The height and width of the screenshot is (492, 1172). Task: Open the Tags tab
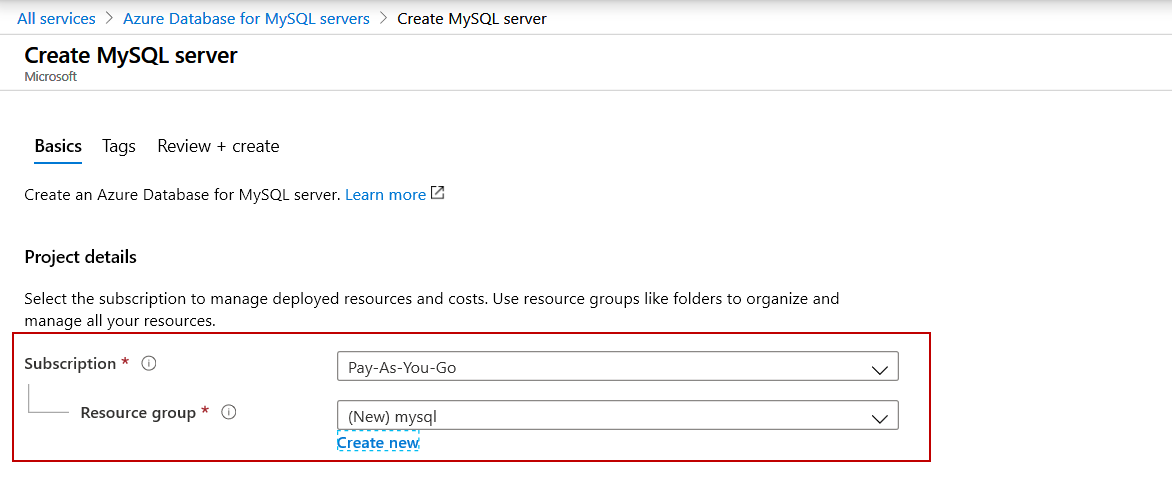pyautogui.click(x=118, y=146)
